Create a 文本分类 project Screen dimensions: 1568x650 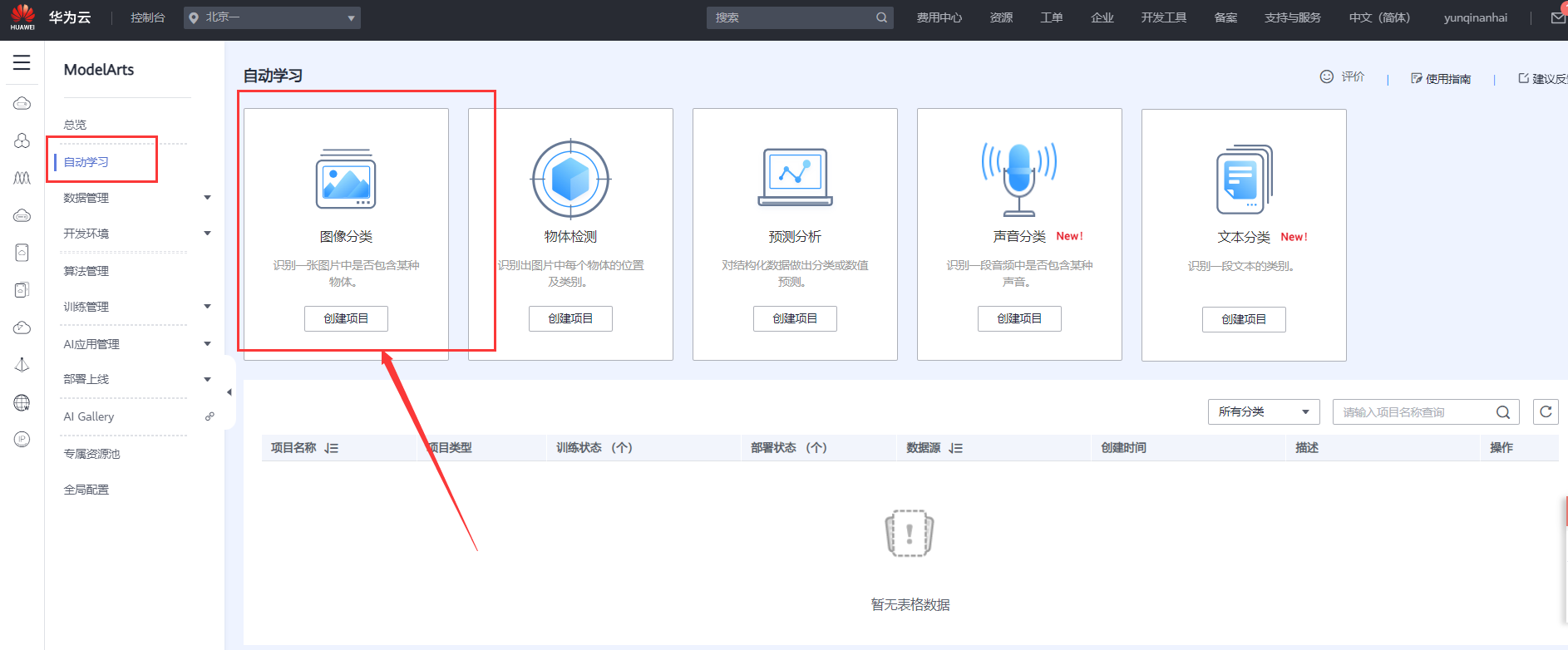coord(1244,319)
